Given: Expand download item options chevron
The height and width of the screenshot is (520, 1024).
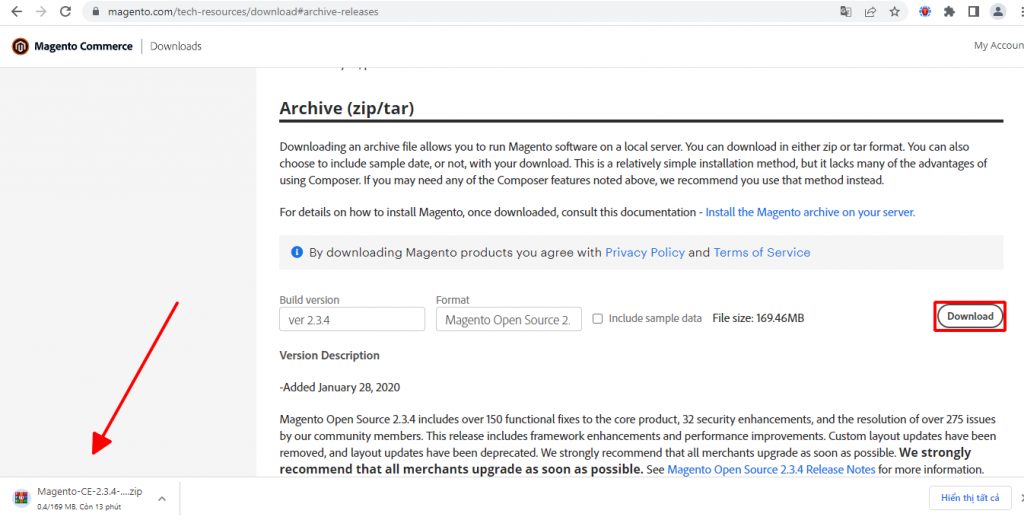Looking at the screenshot, I should click(x=162, y=499).
